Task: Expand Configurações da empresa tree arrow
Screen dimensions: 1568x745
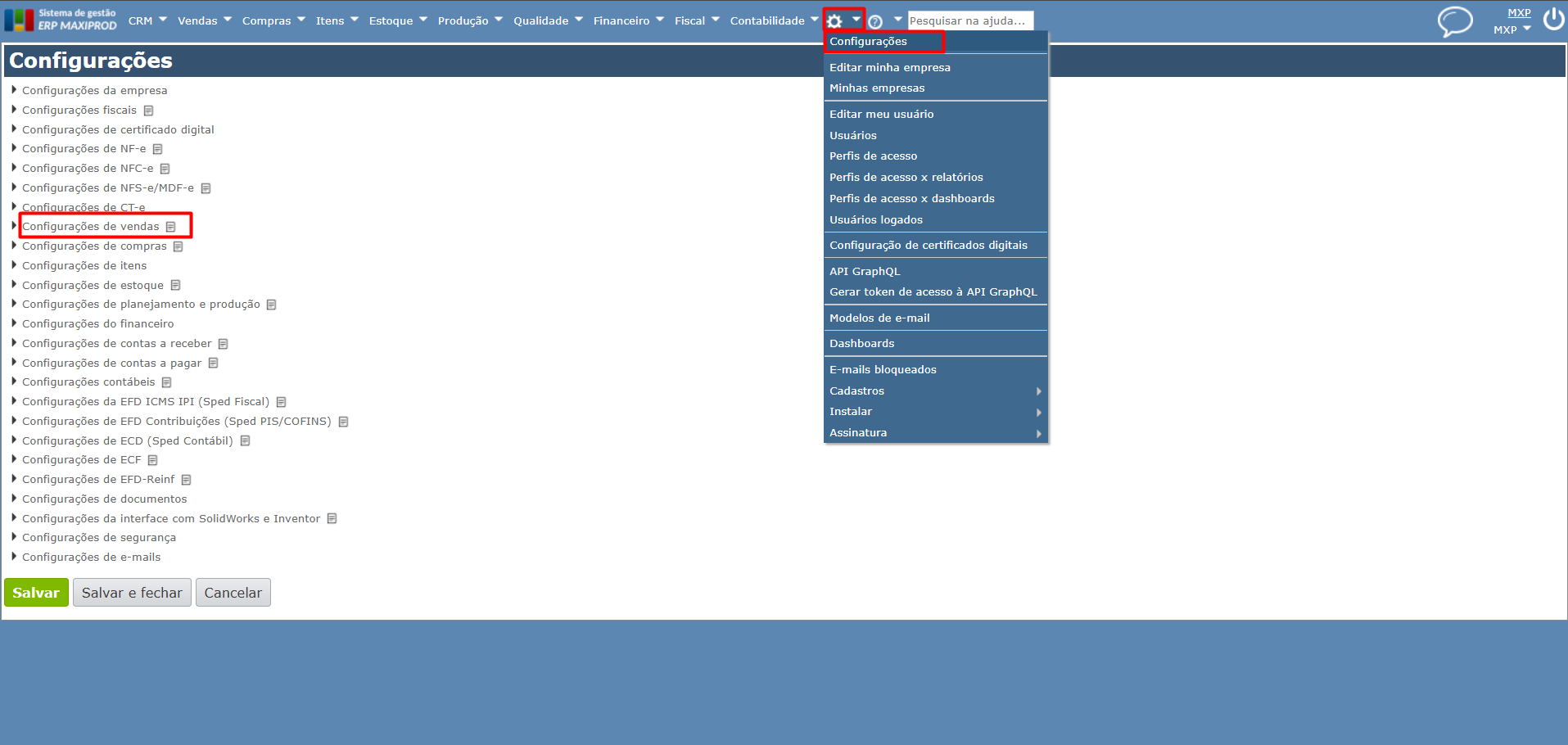Action: point(14,90)
